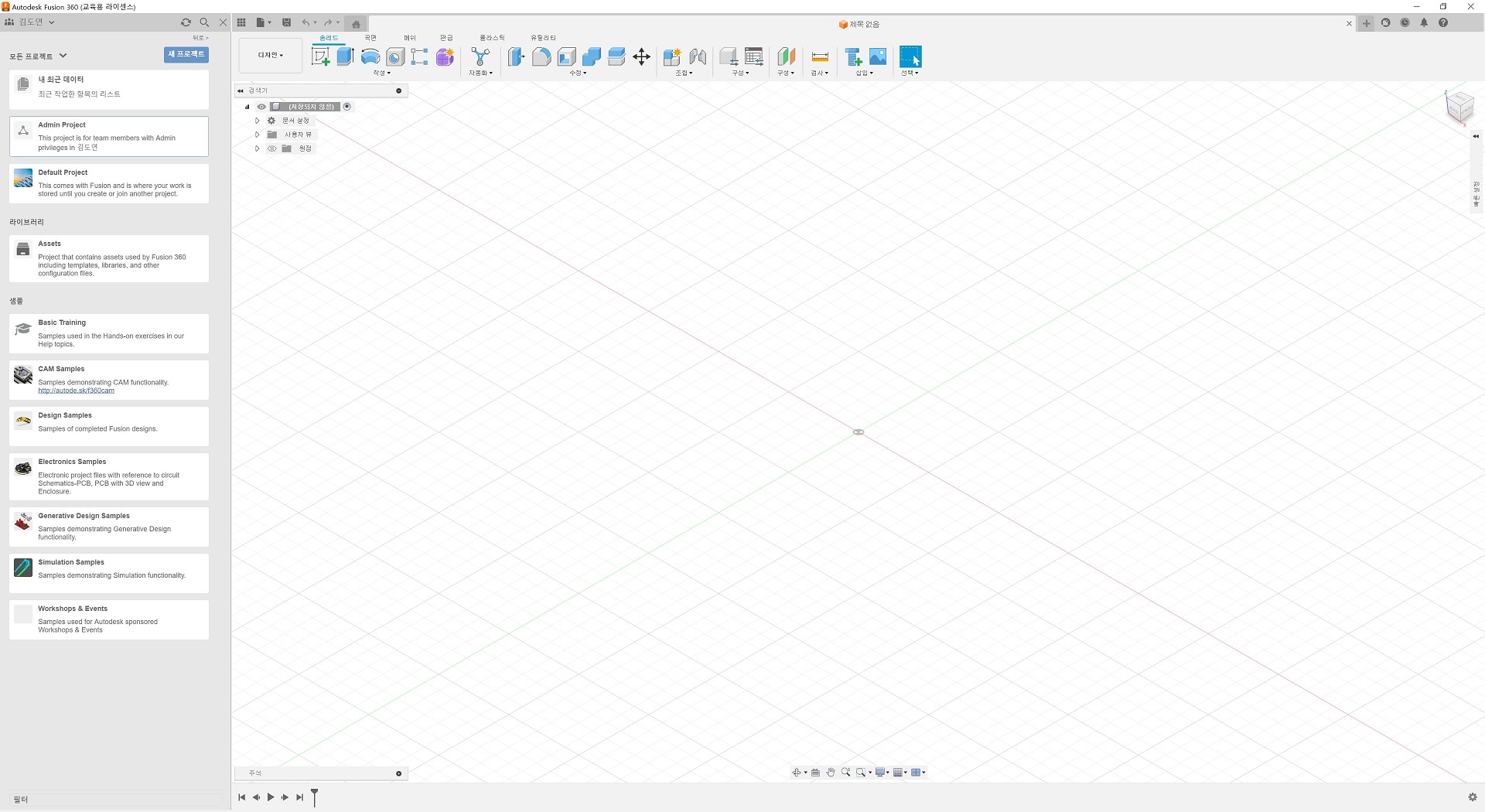Select the Offset Face tool
This screenshot has height=812, width=1485.
616,56
